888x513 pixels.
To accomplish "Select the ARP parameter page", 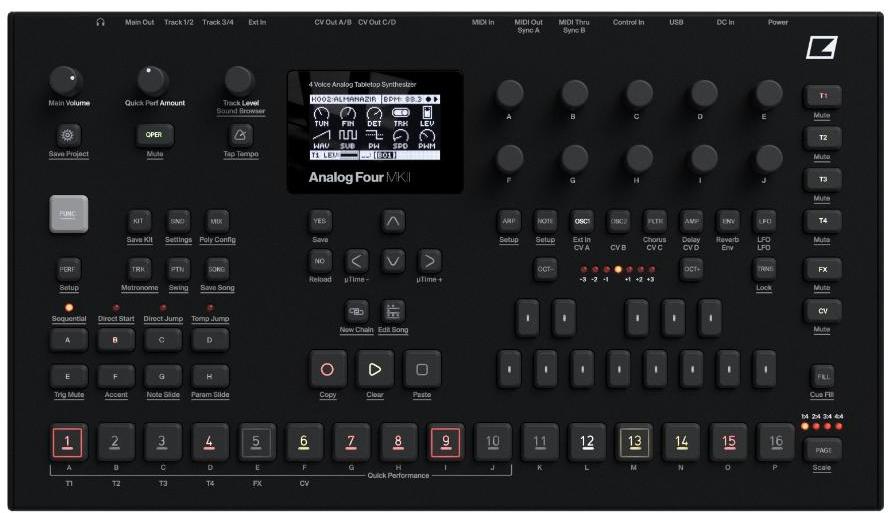I will (x=509, y=221).
